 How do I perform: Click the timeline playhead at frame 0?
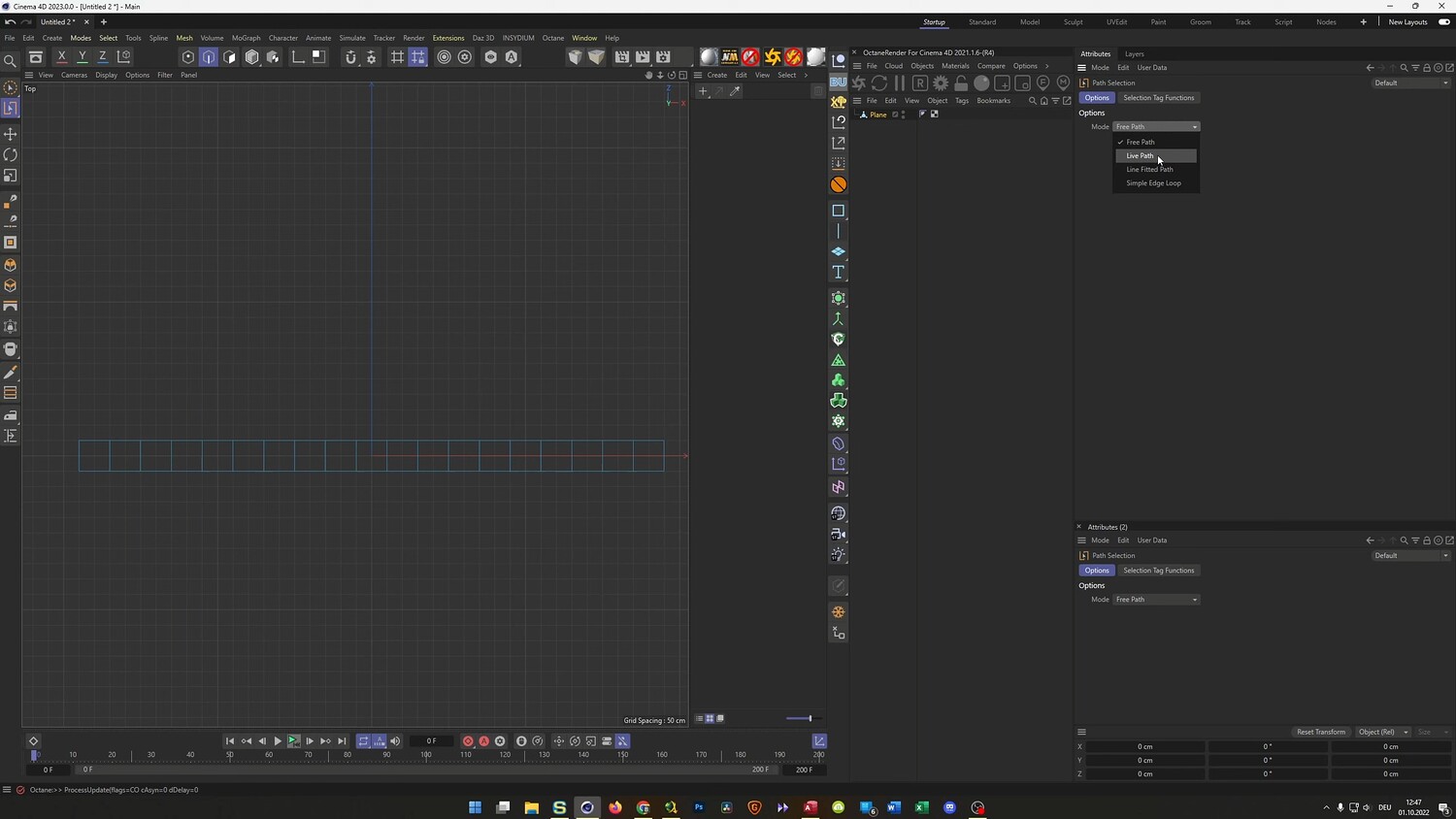[x=35, y=755]
